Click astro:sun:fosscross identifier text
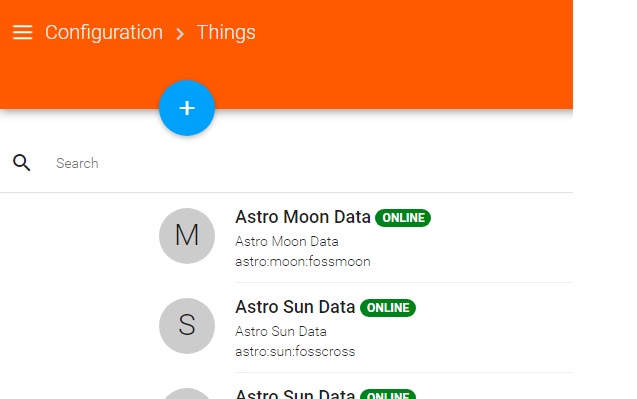Viewport: 637px width, 399px height. (x=295, y=351)
